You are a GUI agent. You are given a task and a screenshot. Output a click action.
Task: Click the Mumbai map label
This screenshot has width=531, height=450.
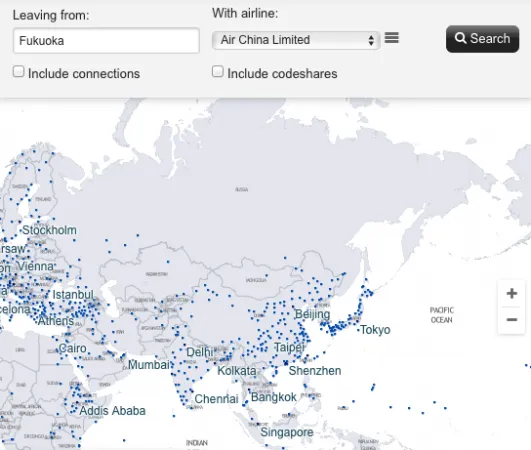(x=149, y=365)
